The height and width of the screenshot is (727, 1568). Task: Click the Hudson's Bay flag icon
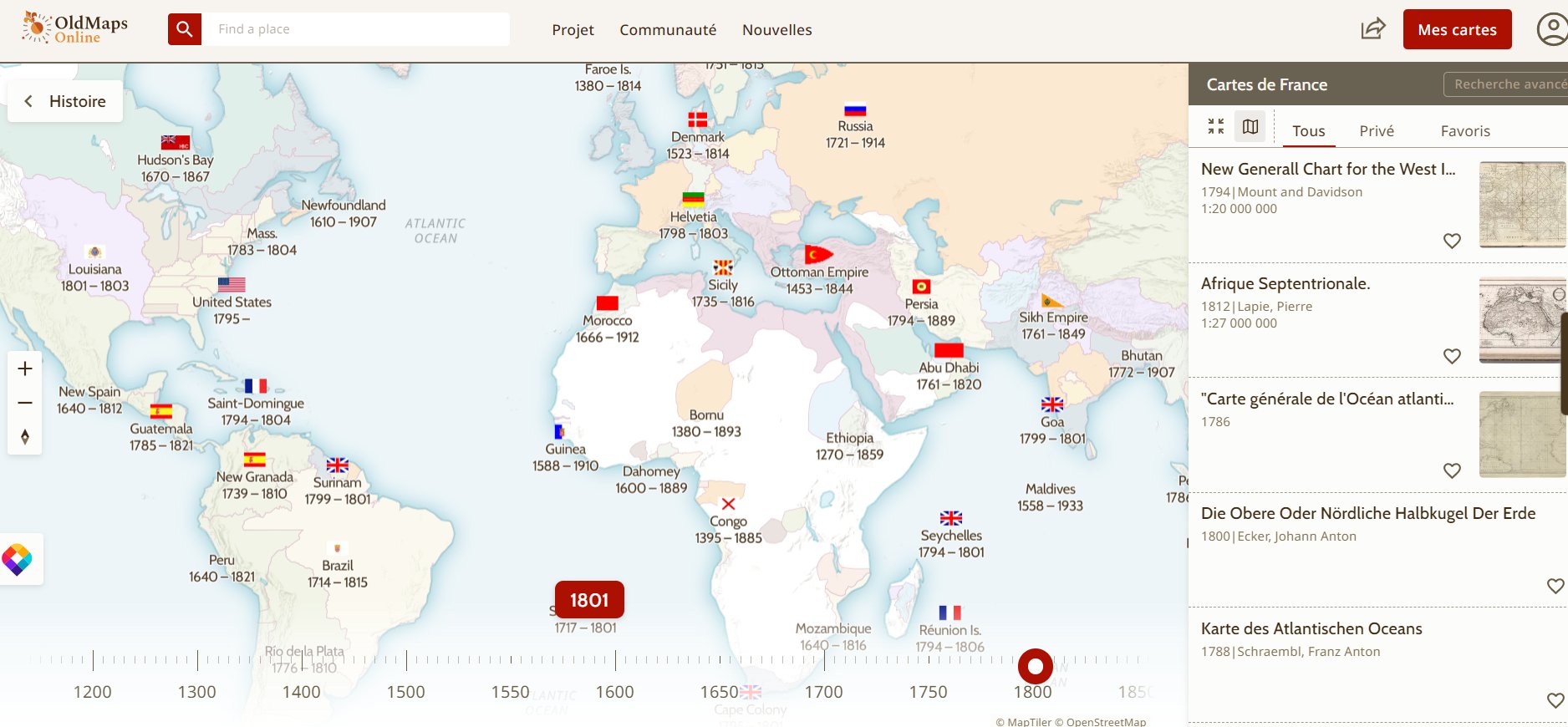176,142
